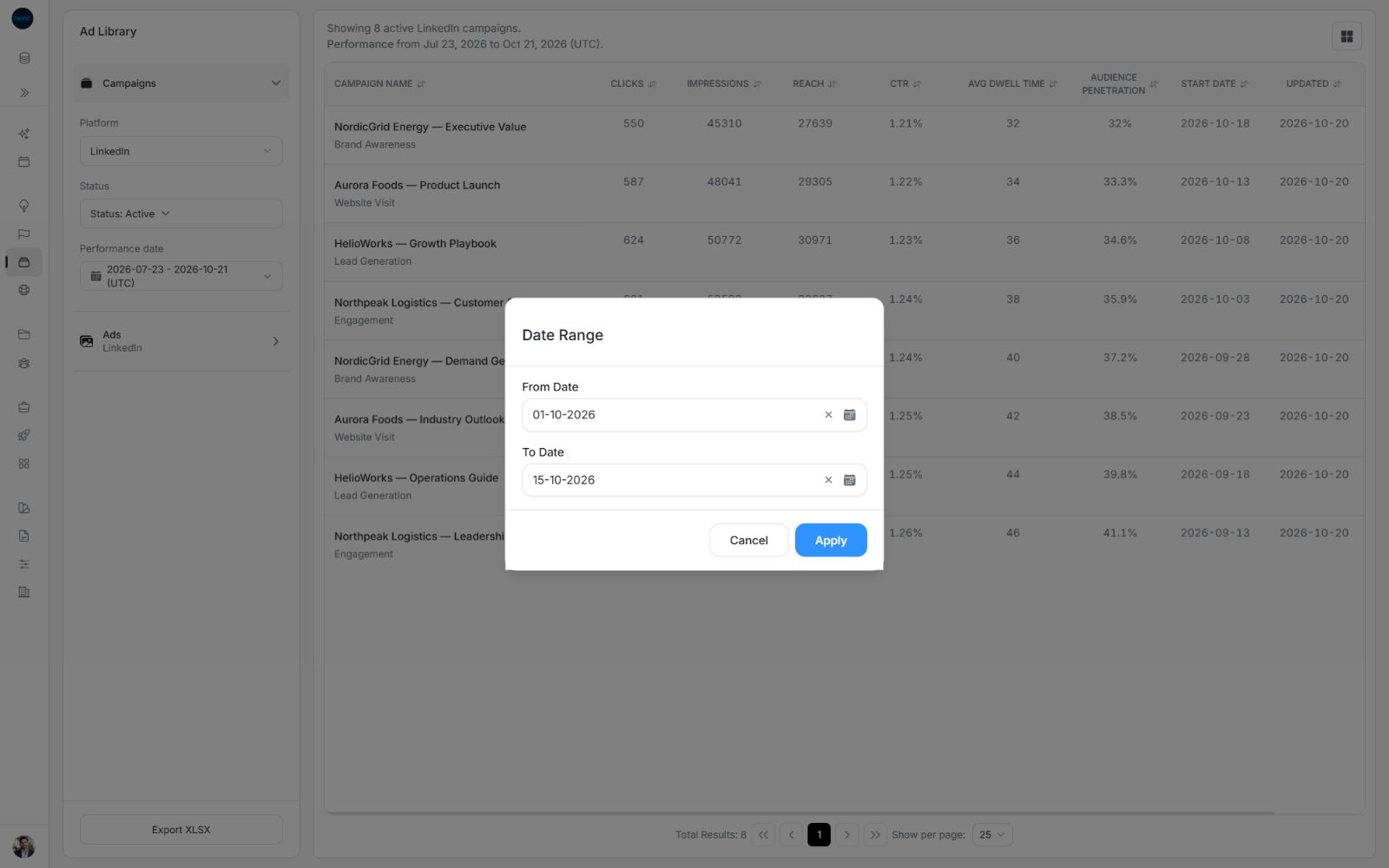1389x868 pixels.
Task: Go to page 1 in pagination
Action: click(819, 835)
